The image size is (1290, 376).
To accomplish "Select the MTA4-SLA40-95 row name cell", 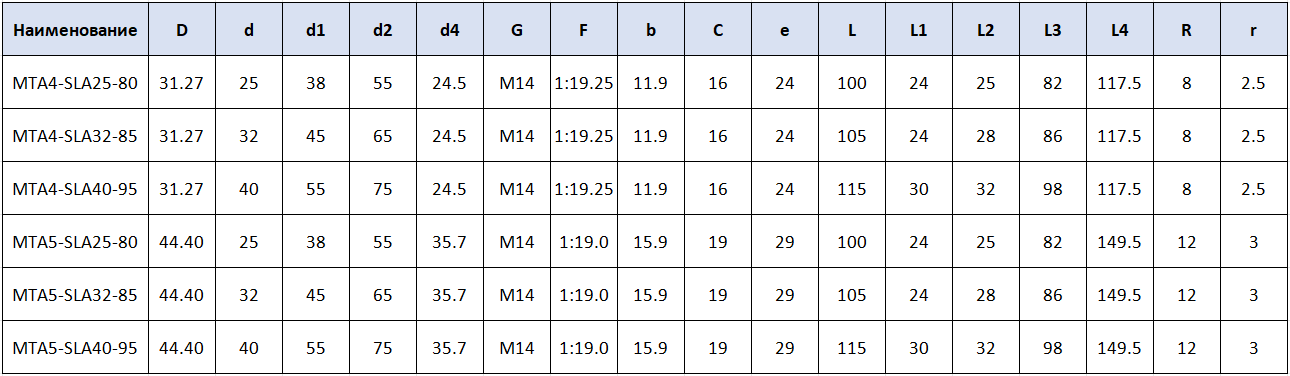I will click(x=75, y=189).
